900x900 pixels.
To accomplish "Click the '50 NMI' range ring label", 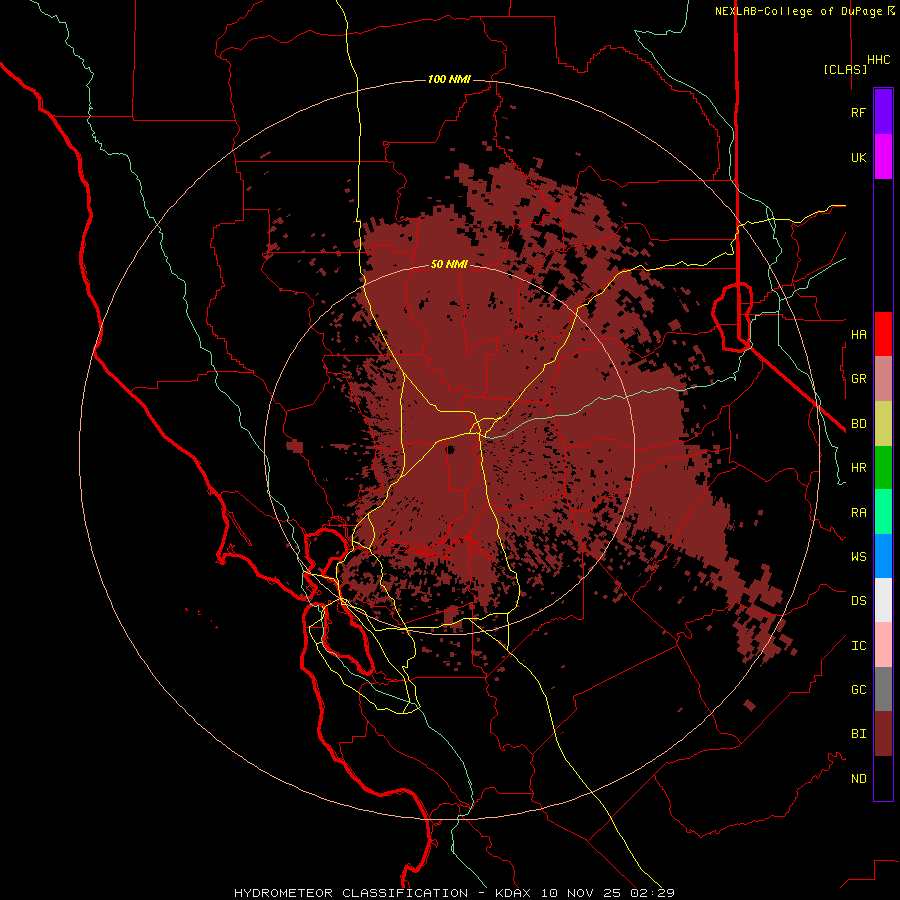I will tap(449, 264).
